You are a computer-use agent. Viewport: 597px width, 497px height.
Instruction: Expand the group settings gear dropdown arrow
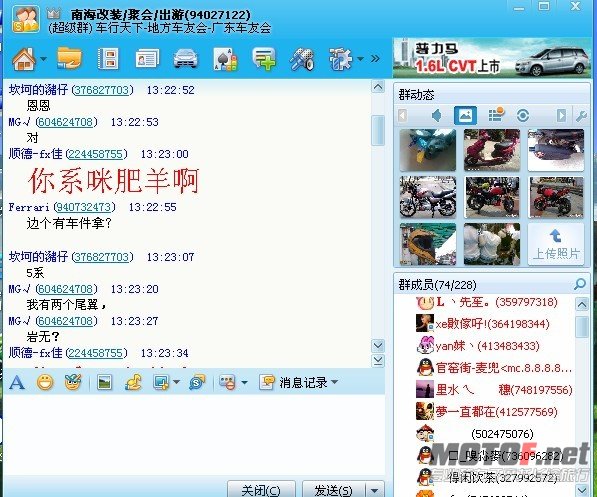360,59
